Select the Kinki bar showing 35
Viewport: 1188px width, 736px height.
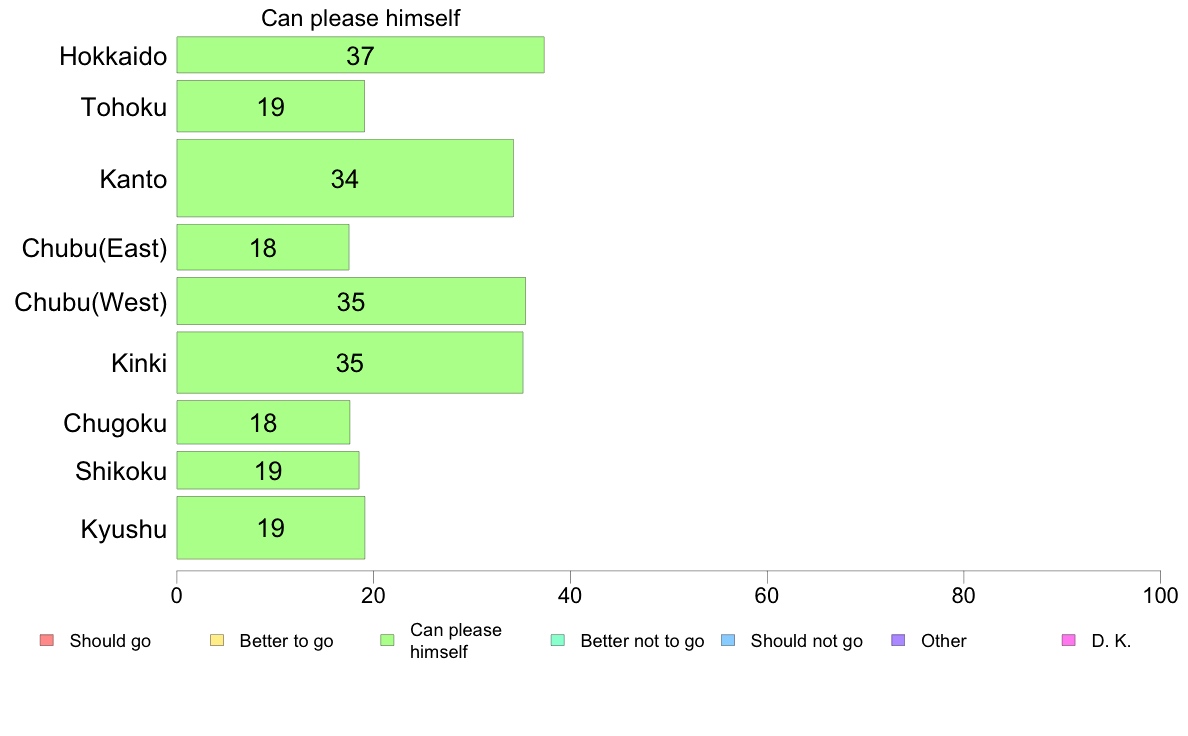350,362
